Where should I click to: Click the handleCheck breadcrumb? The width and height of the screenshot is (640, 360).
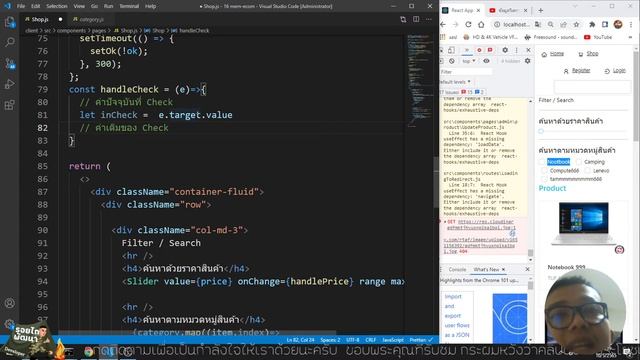(194, 31)
